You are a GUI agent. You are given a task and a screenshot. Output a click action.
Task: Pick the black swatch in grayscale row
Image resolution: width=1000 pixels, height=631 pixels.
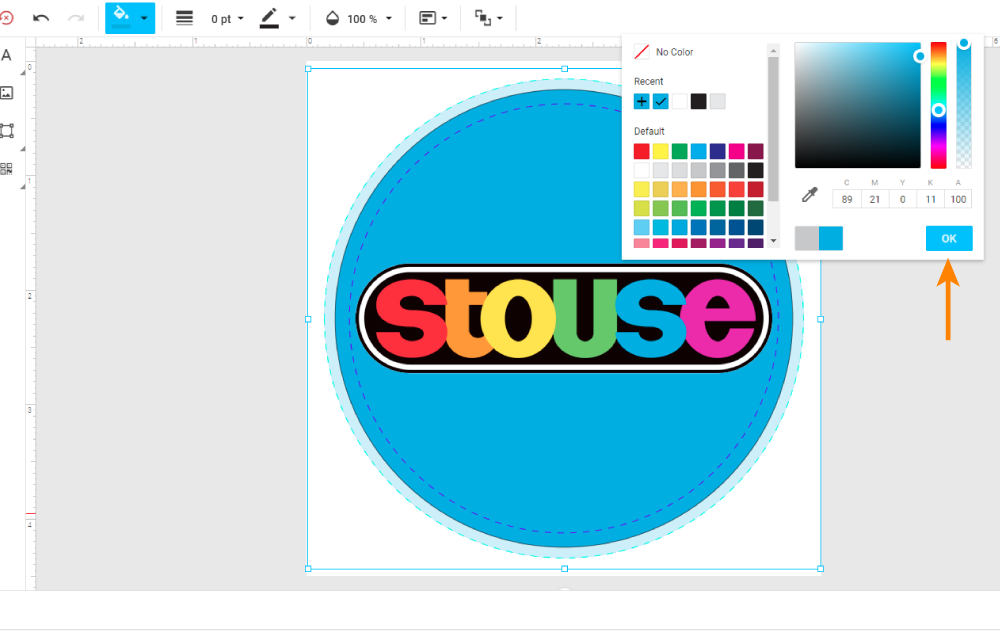[x=756, y=170]
